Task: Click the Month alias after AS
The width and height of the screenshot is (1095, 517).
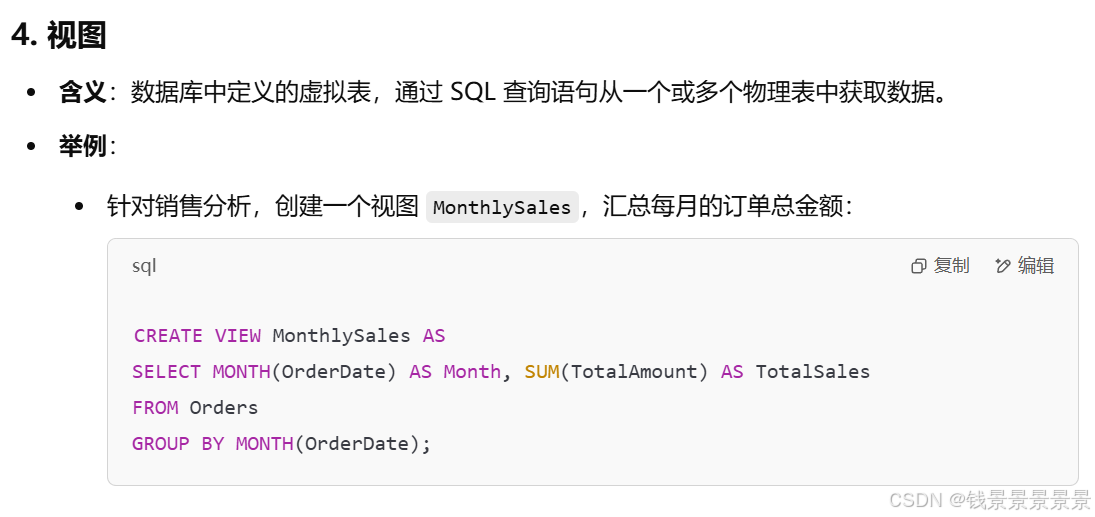Action: tap(472, 372)
